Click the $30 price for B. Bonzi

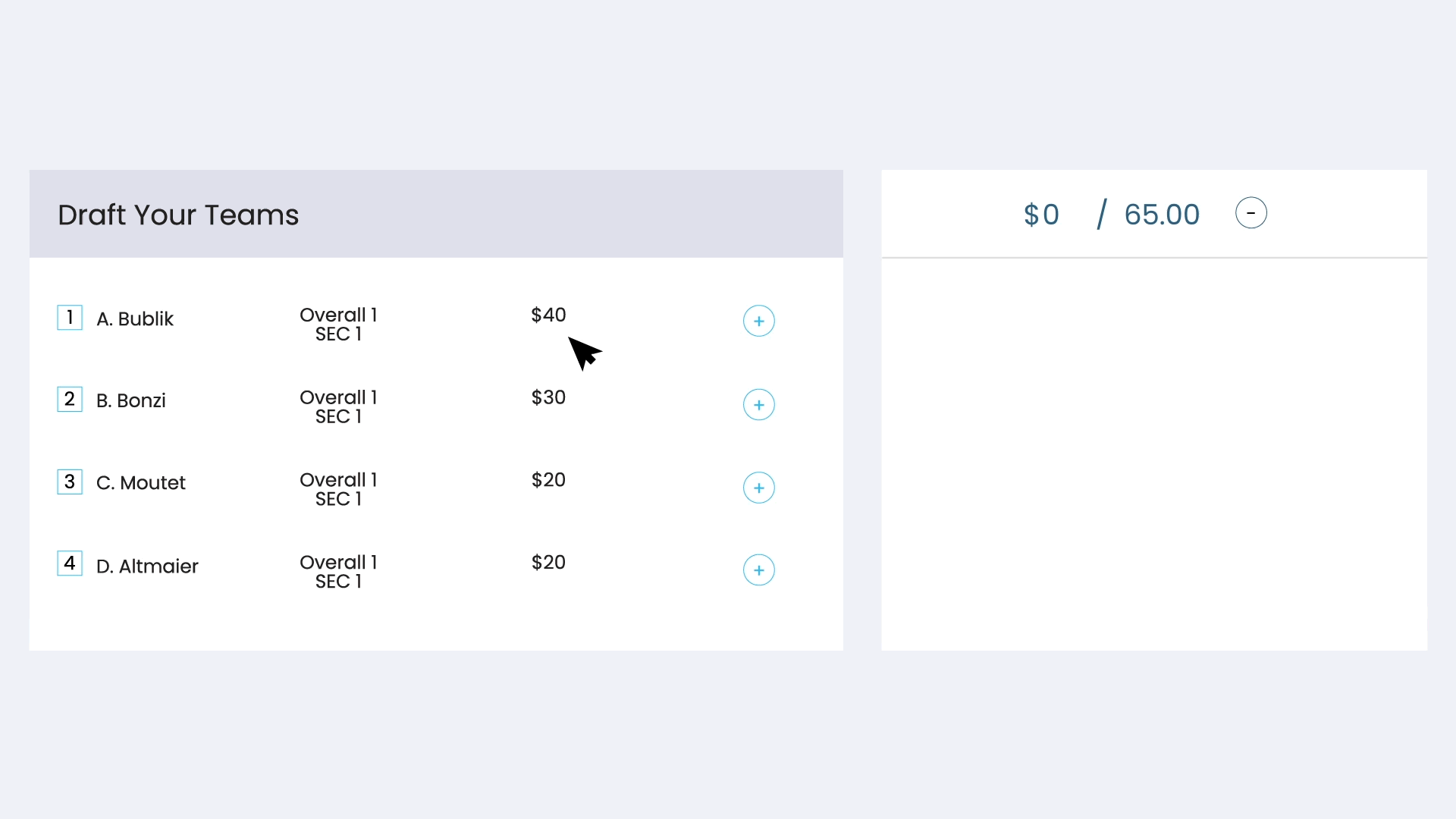pos(548,397)
